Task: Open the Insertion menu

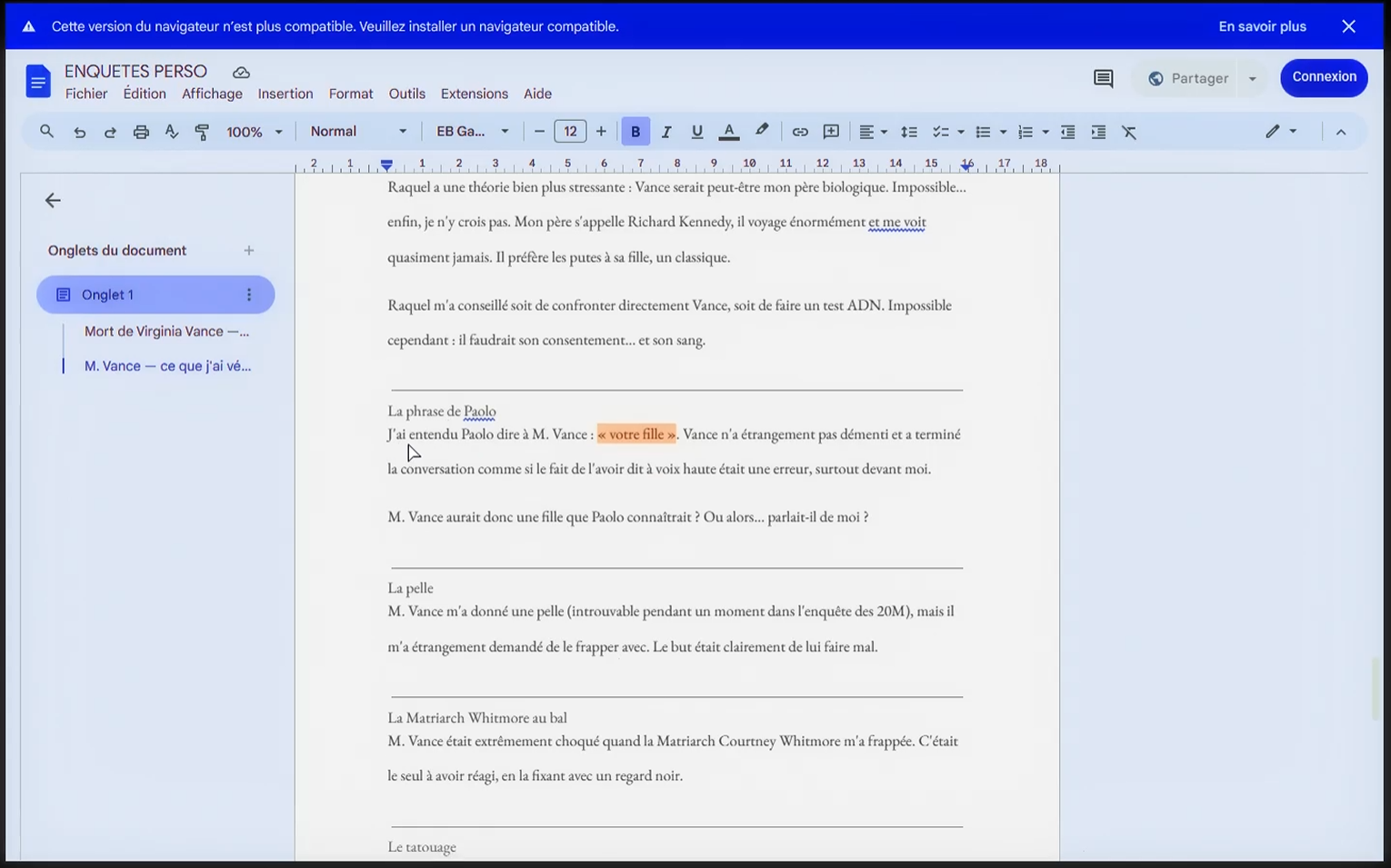Action: coord(285,94)
